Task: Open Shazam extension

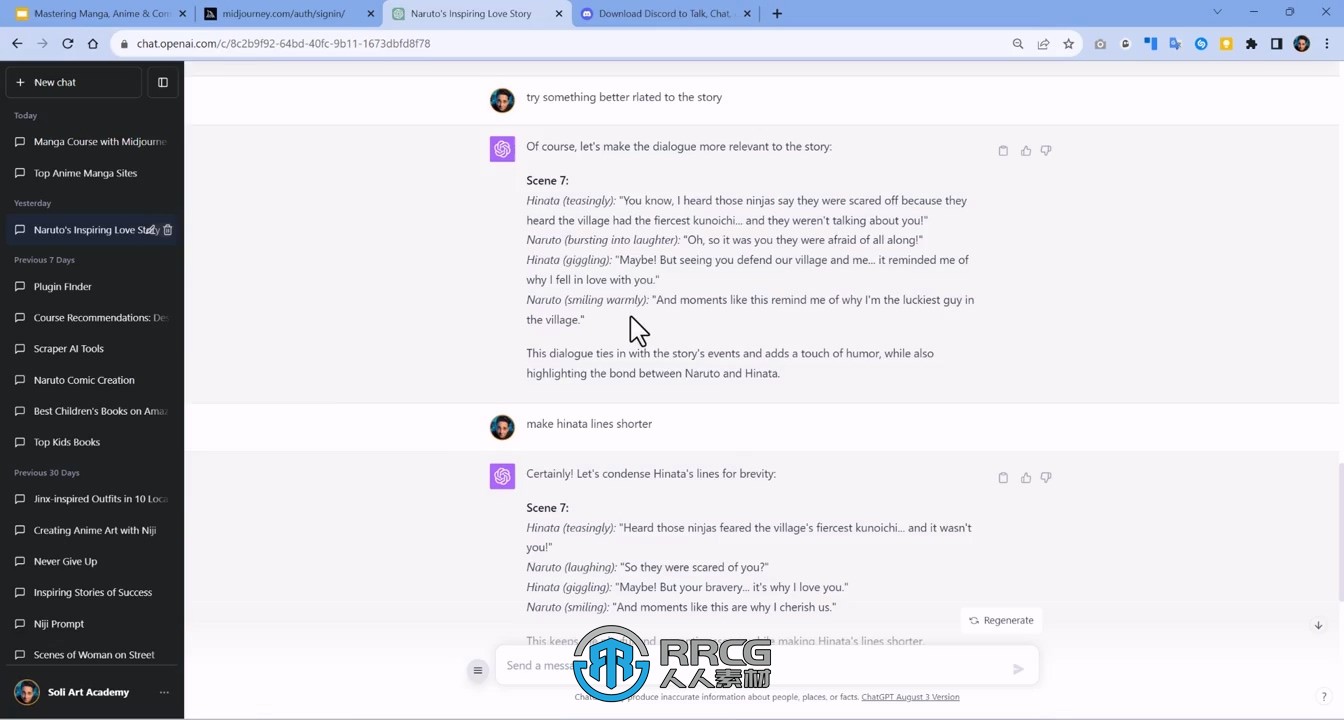Action: click(1201, 44)
